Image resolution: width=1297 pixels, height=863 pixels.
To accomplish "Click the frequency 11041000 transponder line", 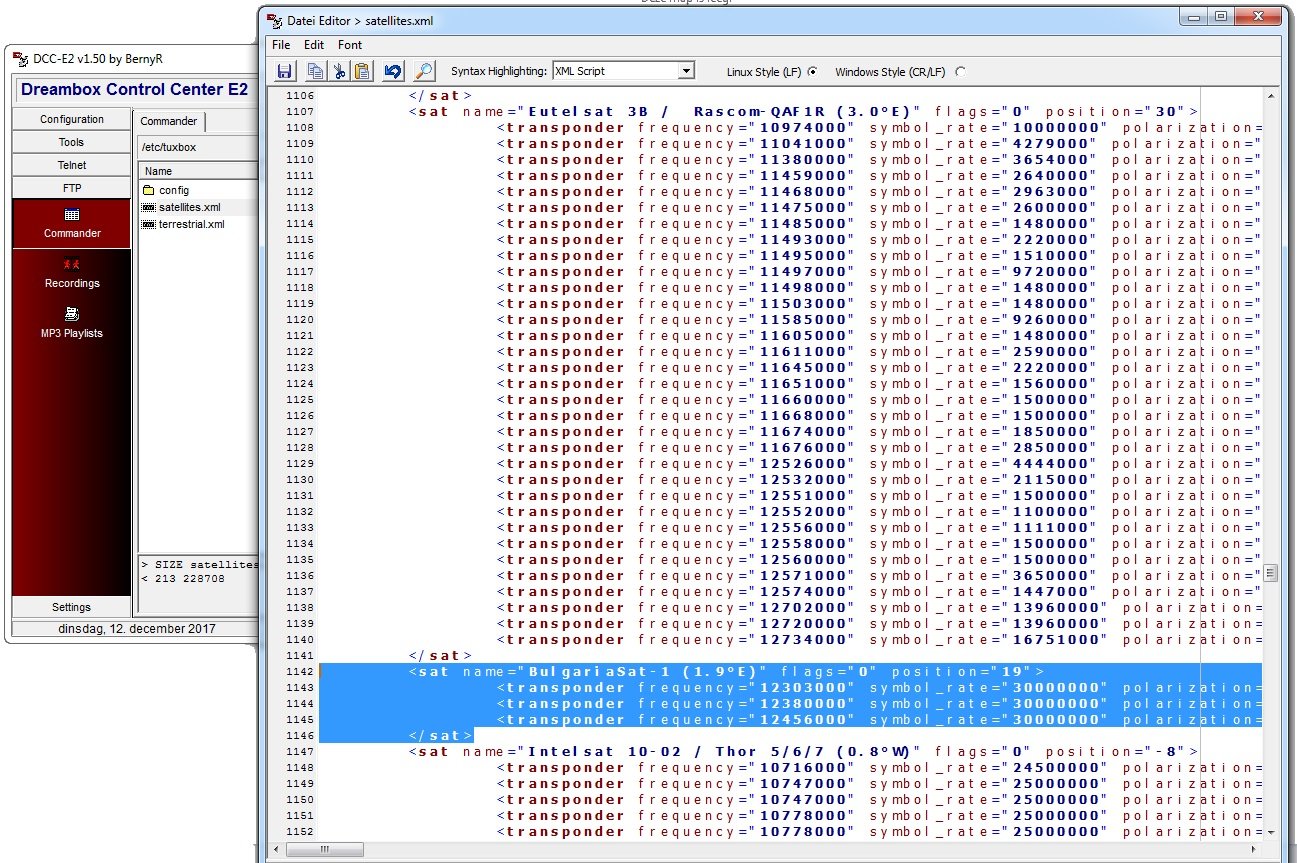I will (878, 143).
